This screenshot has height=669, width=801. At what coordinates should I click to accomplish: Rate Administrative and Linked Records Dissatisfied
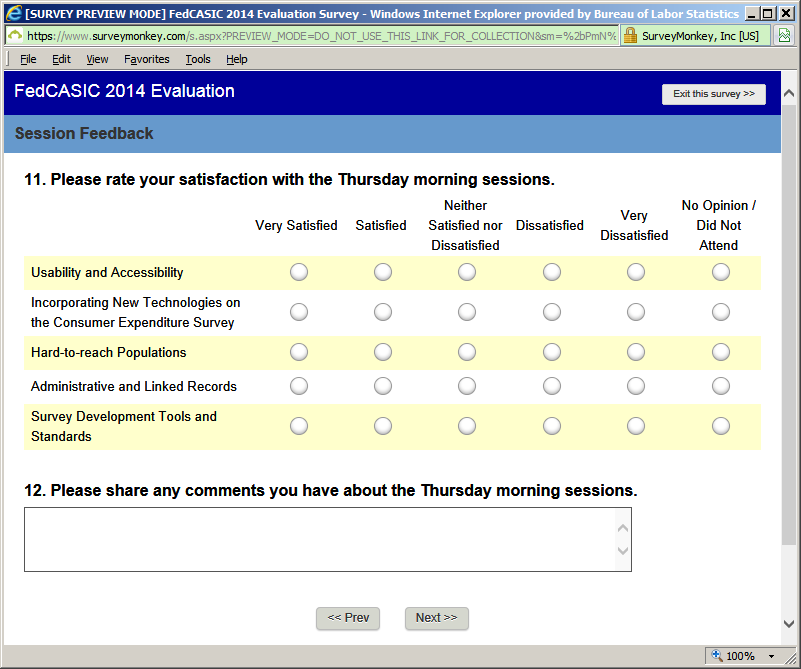click(552, 386)
